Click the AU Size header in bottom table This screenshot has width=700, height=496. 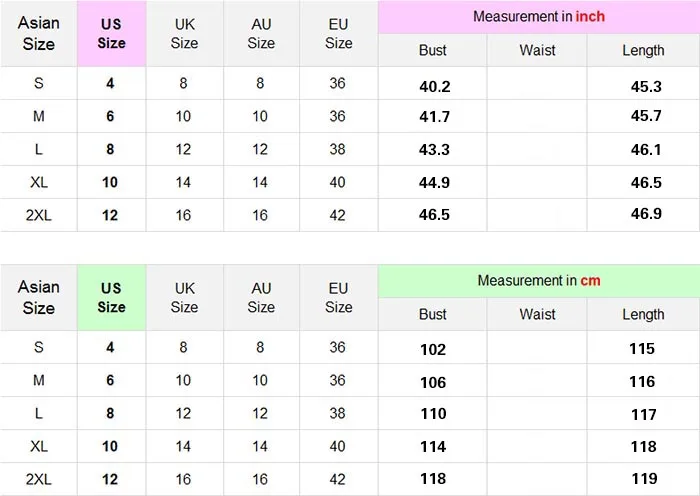[261, 297]
